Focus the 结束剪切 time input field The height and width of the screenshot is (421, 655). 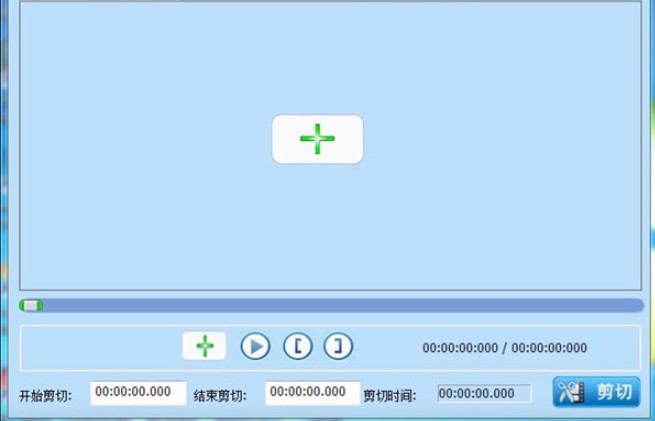[x=312, y=393]
